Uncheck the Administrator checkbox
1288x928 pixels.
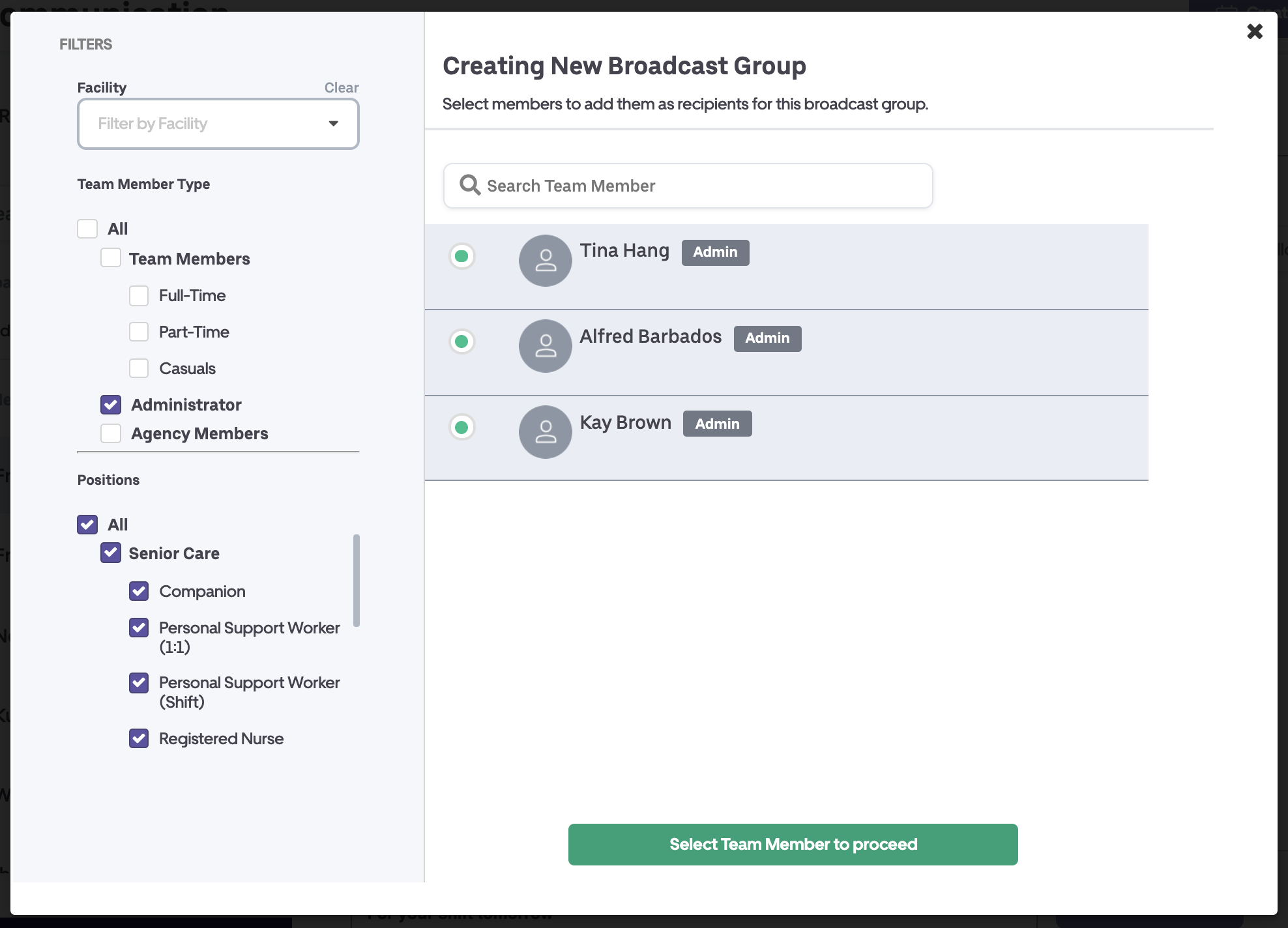[x=111, y=405]
